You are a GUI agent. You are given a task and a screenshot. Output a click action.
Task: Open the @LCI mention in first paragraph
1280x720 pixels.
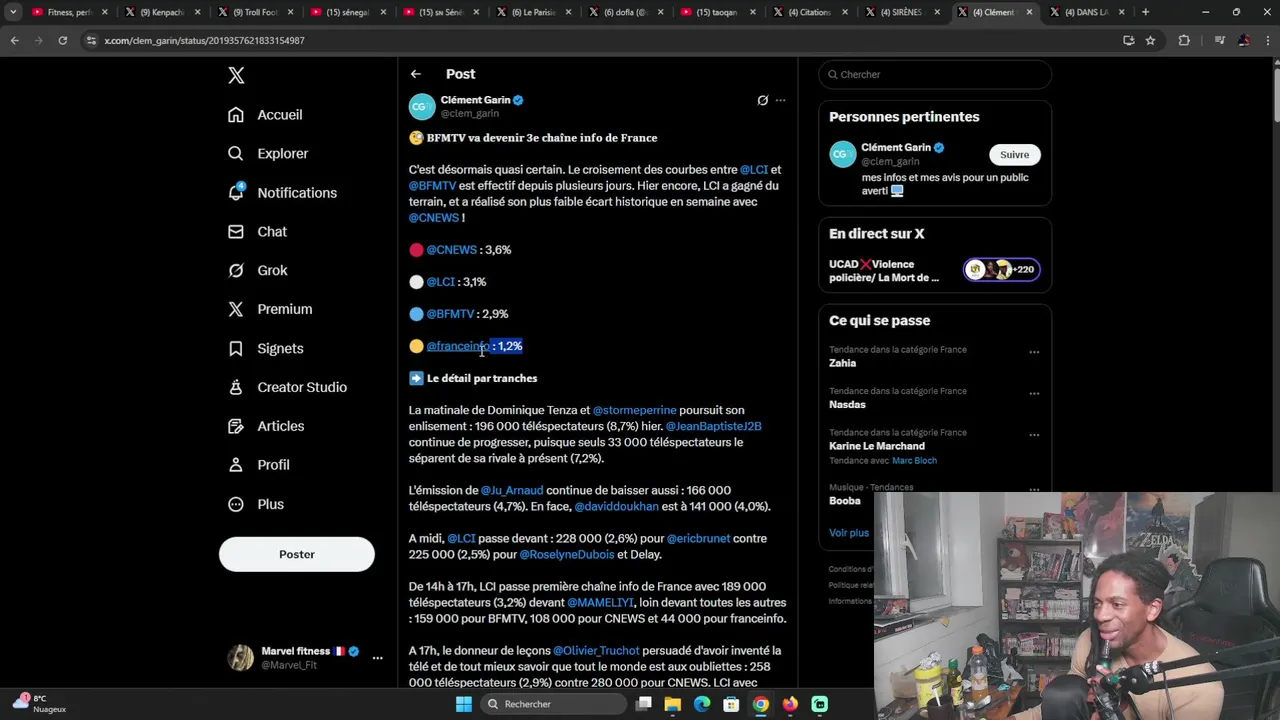[754, 170]
